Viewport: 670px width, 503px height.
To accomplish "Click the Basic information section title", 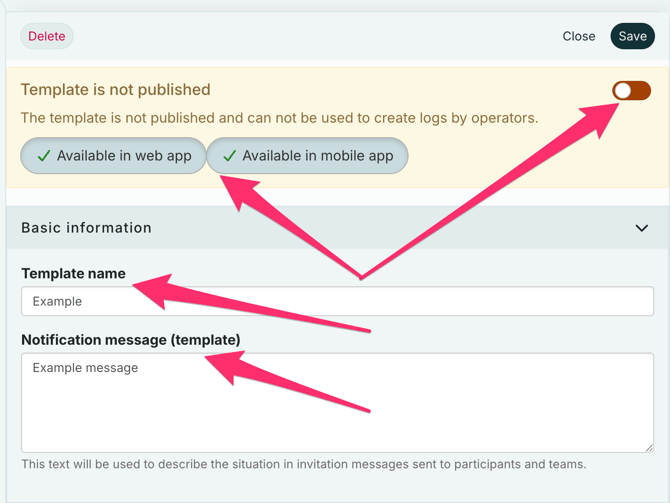I will click(86, 228).
